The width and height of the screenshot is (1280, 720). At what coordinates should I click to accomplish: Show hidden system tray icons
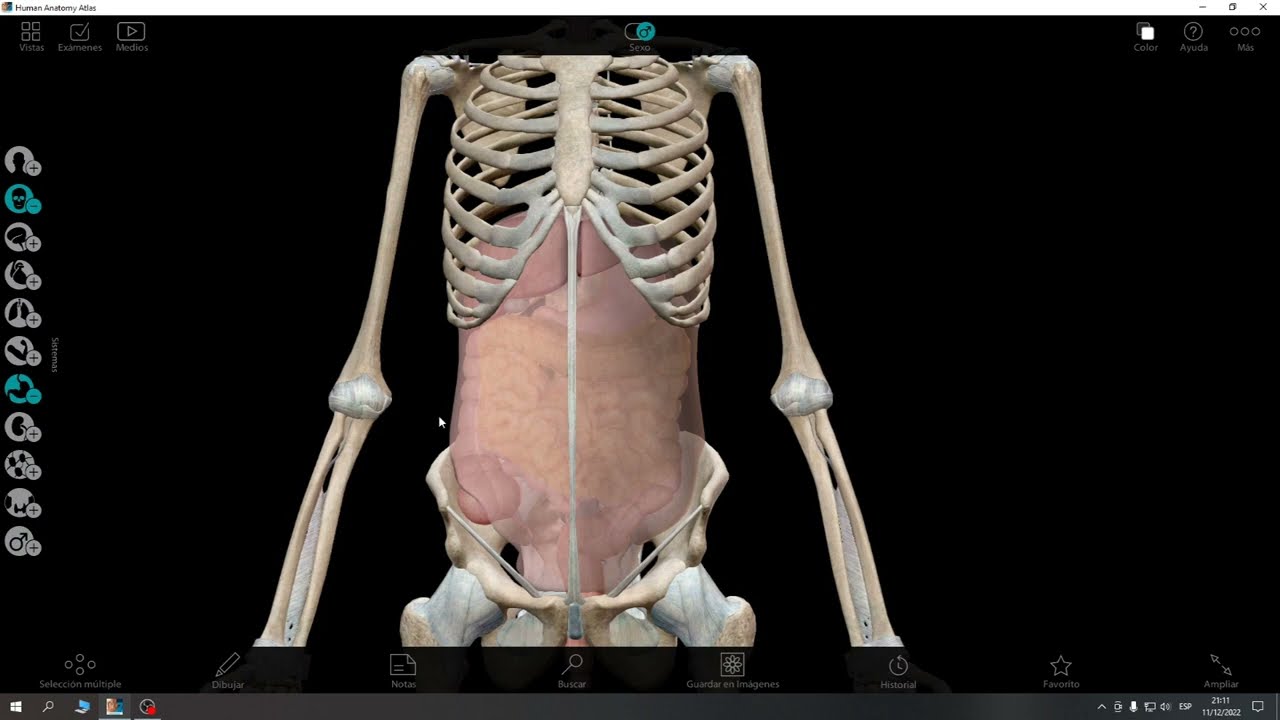tap(1102, 707)
